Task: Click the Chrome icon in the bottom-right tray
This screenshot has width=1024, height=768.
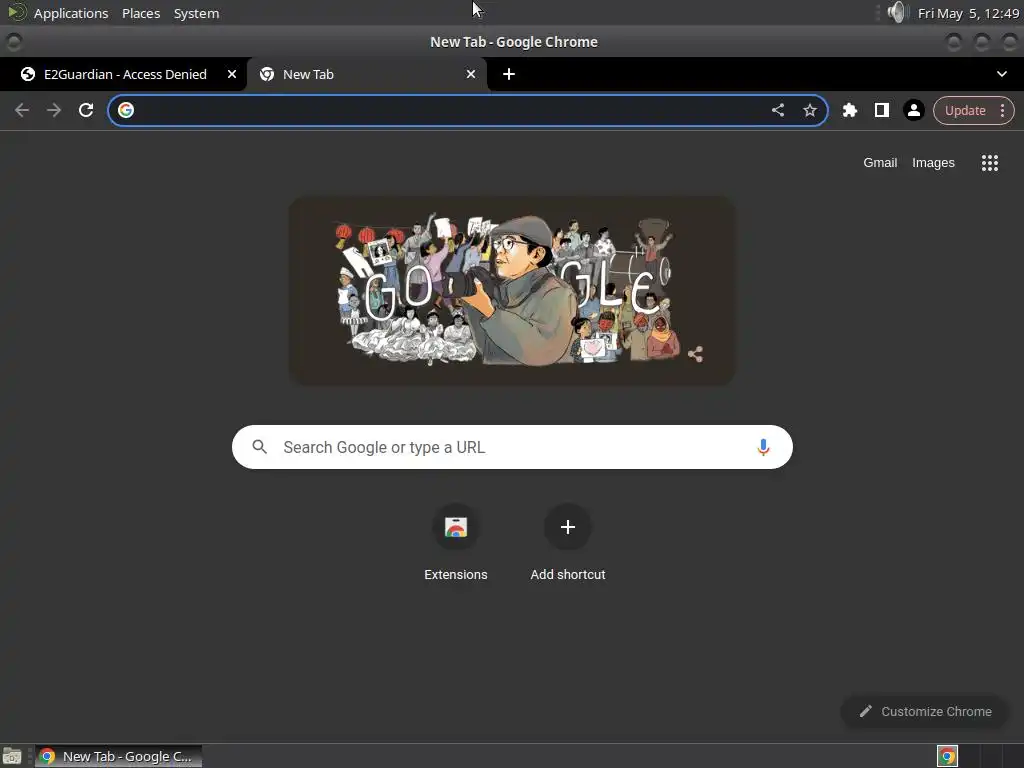Action: [x=947, y=756]
